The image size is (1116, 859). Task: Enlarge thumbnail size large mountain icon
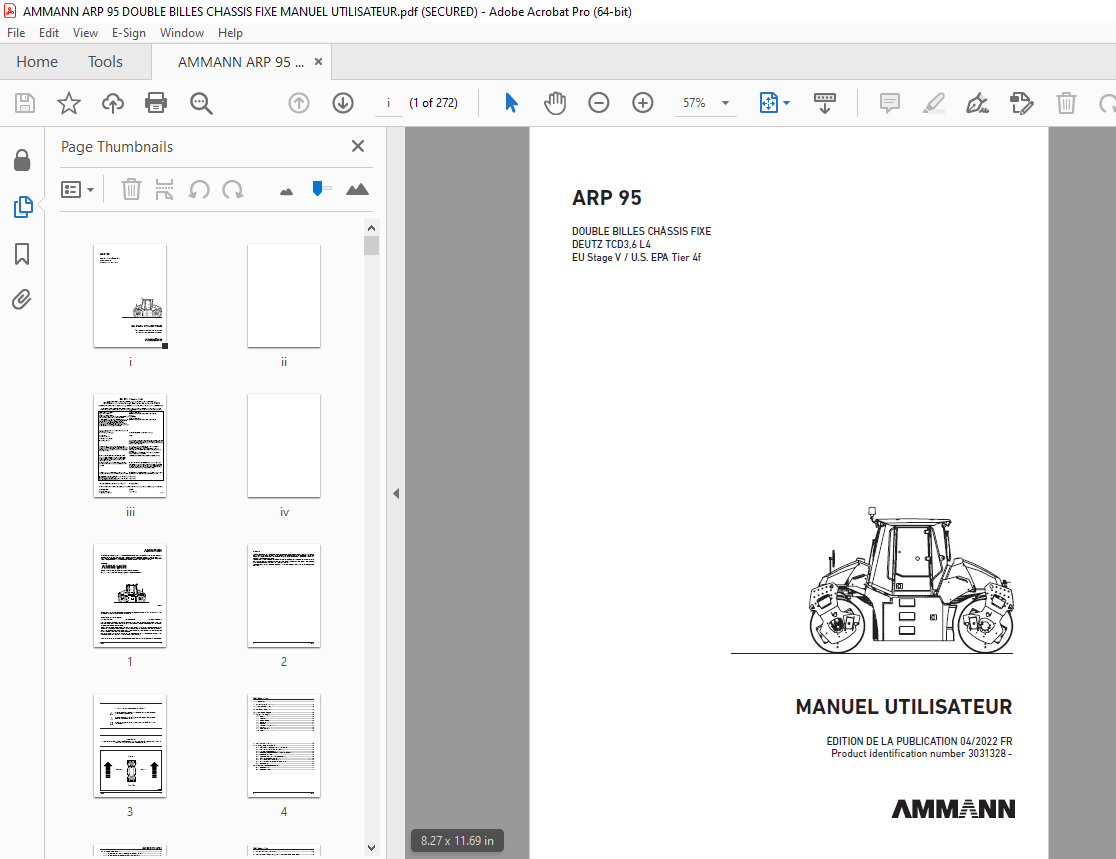click(357, 189)
